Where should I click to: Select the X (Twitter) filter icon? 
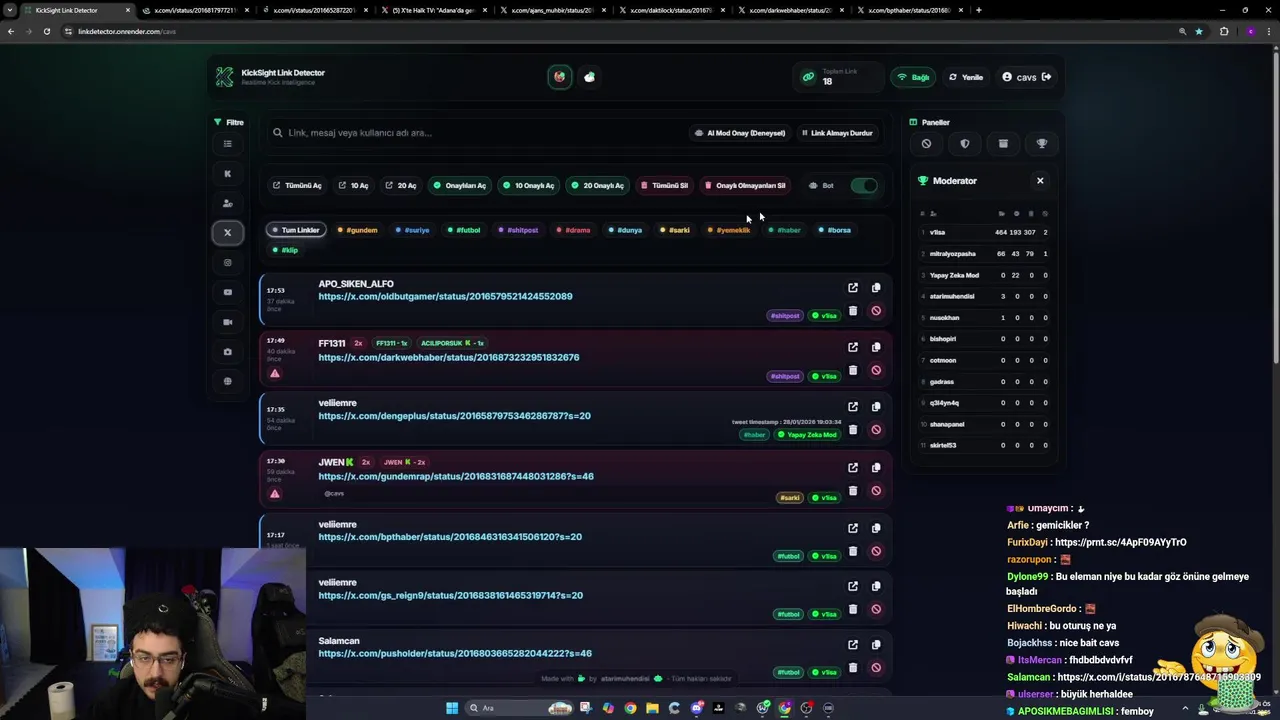coord(227,233)
